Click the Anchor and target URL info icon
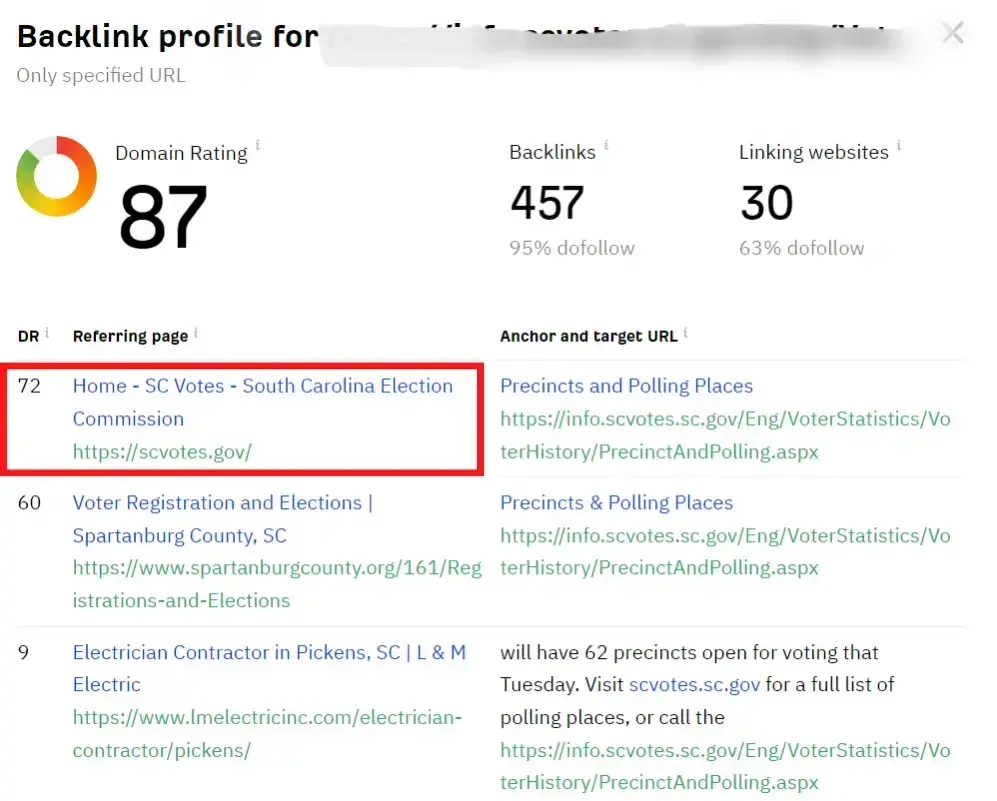This screenshot has width=997, height=801. pyautogui.click(x=686, y=333)
